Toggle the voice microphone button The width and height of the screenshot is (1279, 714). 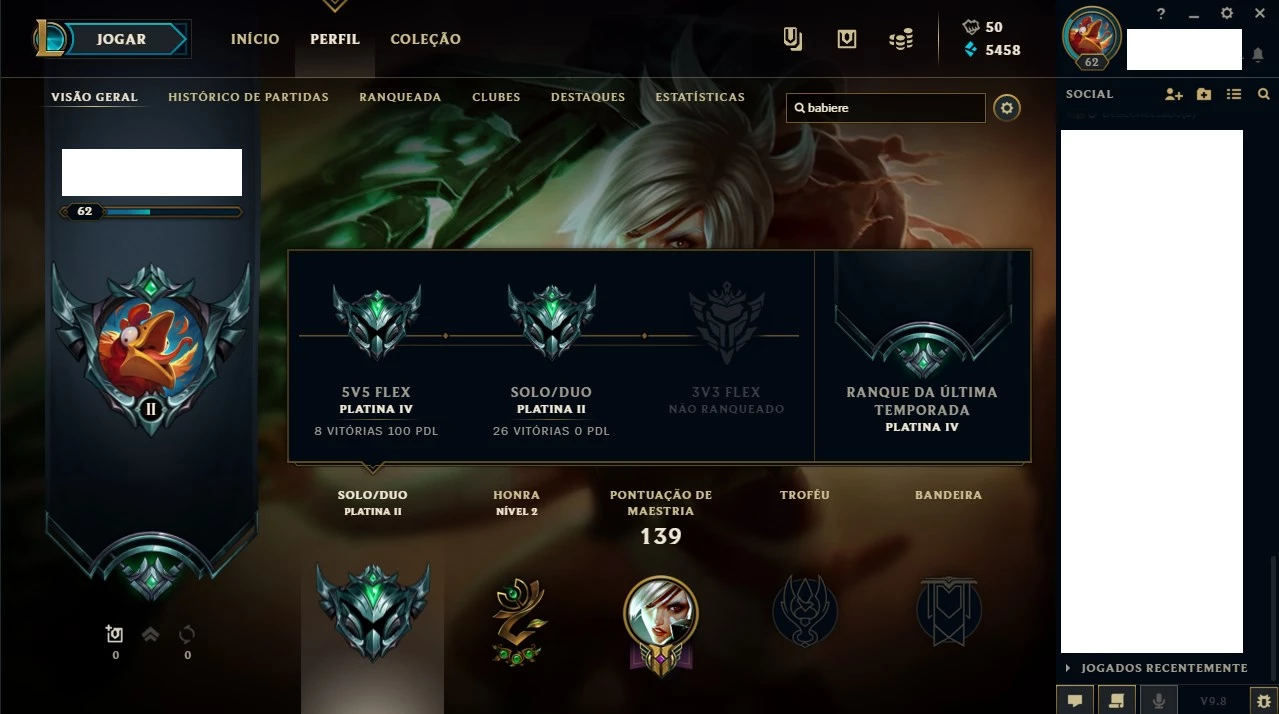[x=1159, y=700]
